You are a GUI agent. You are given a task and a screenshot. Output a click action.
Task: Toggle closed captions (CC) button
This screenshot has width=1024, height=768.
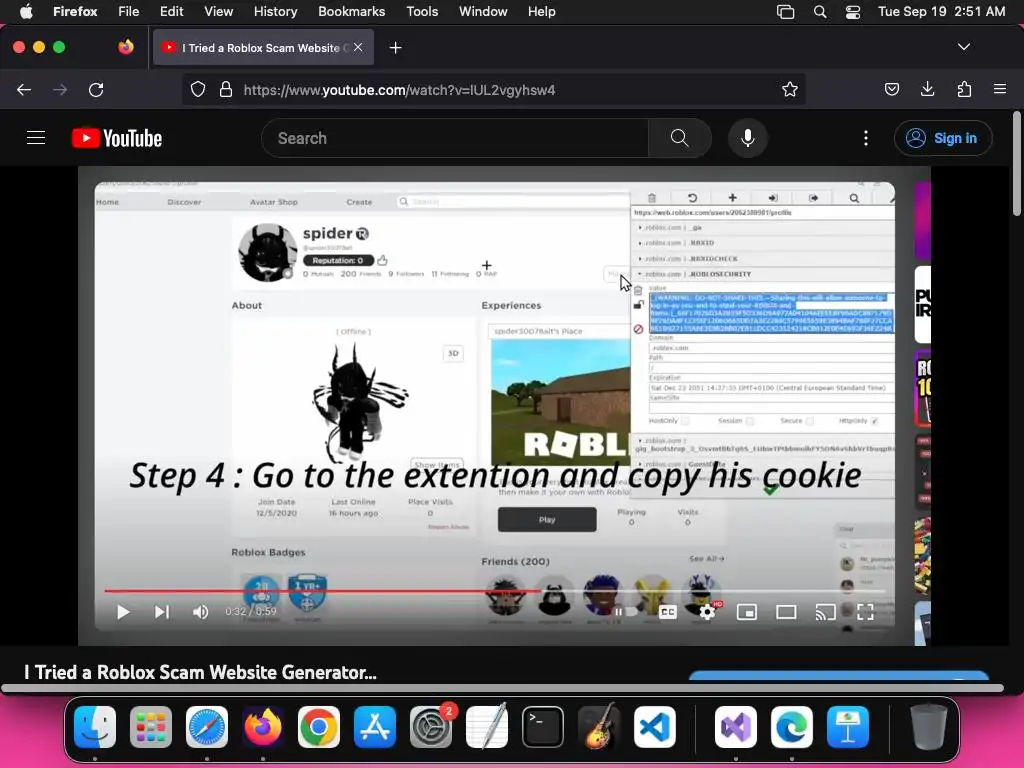click(667, 612)
